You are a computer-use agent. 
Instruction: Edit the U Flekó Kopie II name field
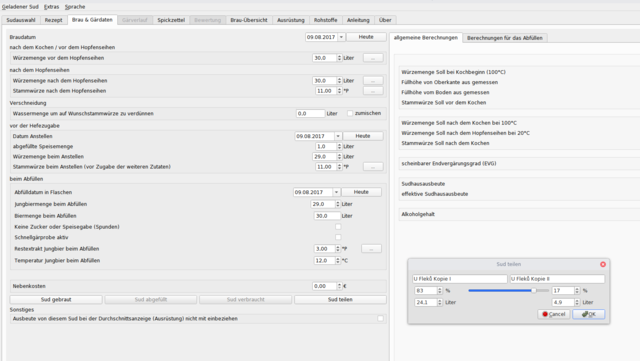pyautogui.click(x=557, y=279)
